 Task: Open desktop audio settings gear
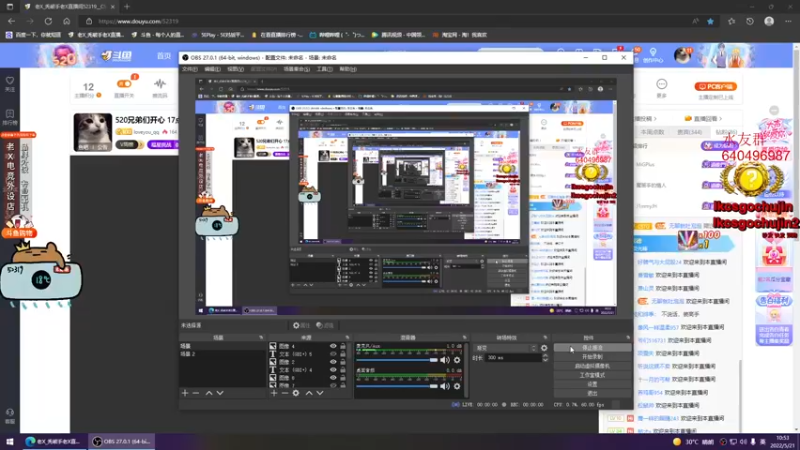pos(457,386)
